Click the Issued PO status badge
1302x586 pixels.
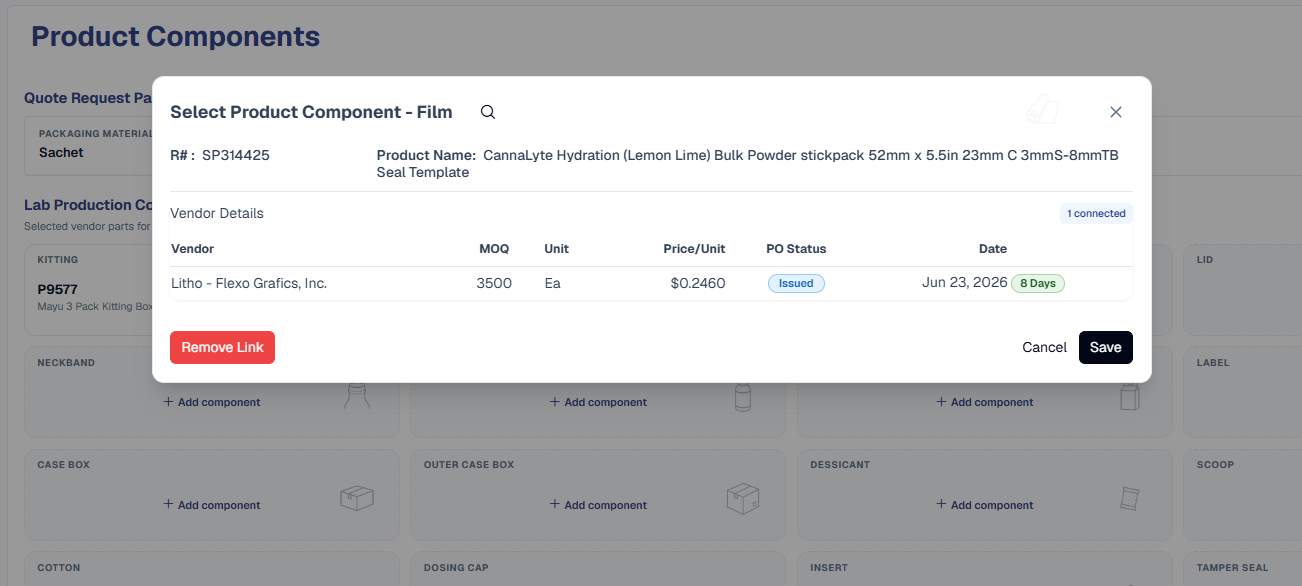point(796,283)
